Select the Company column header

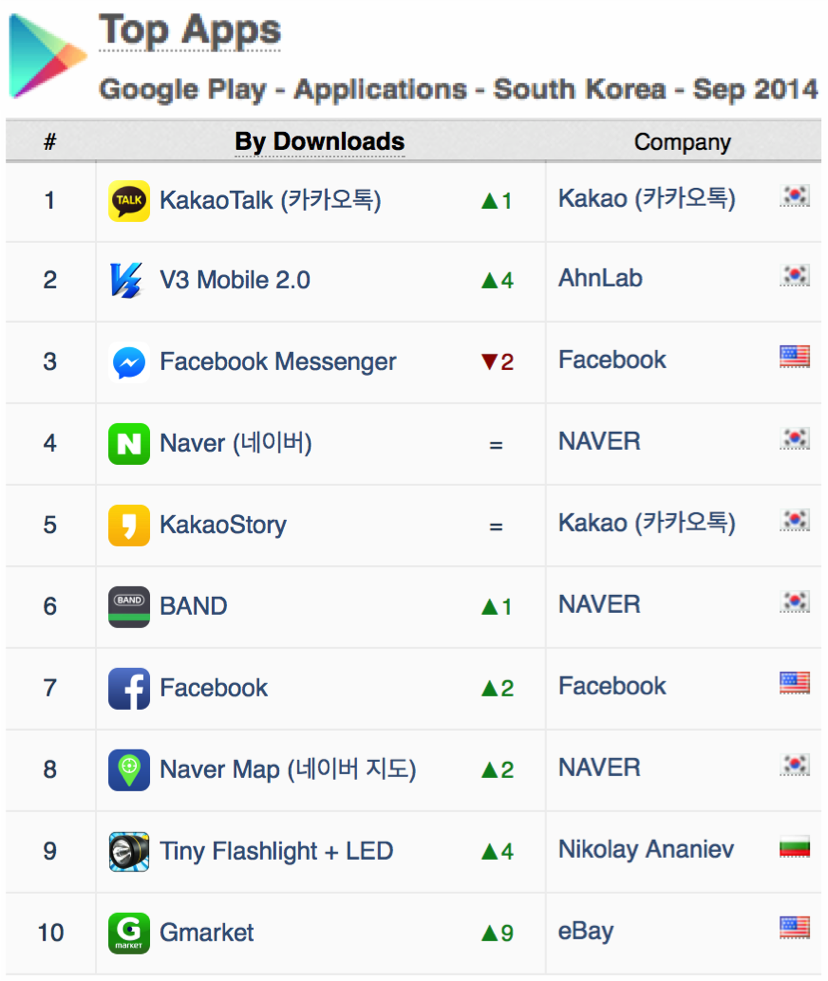click(682, 142)
